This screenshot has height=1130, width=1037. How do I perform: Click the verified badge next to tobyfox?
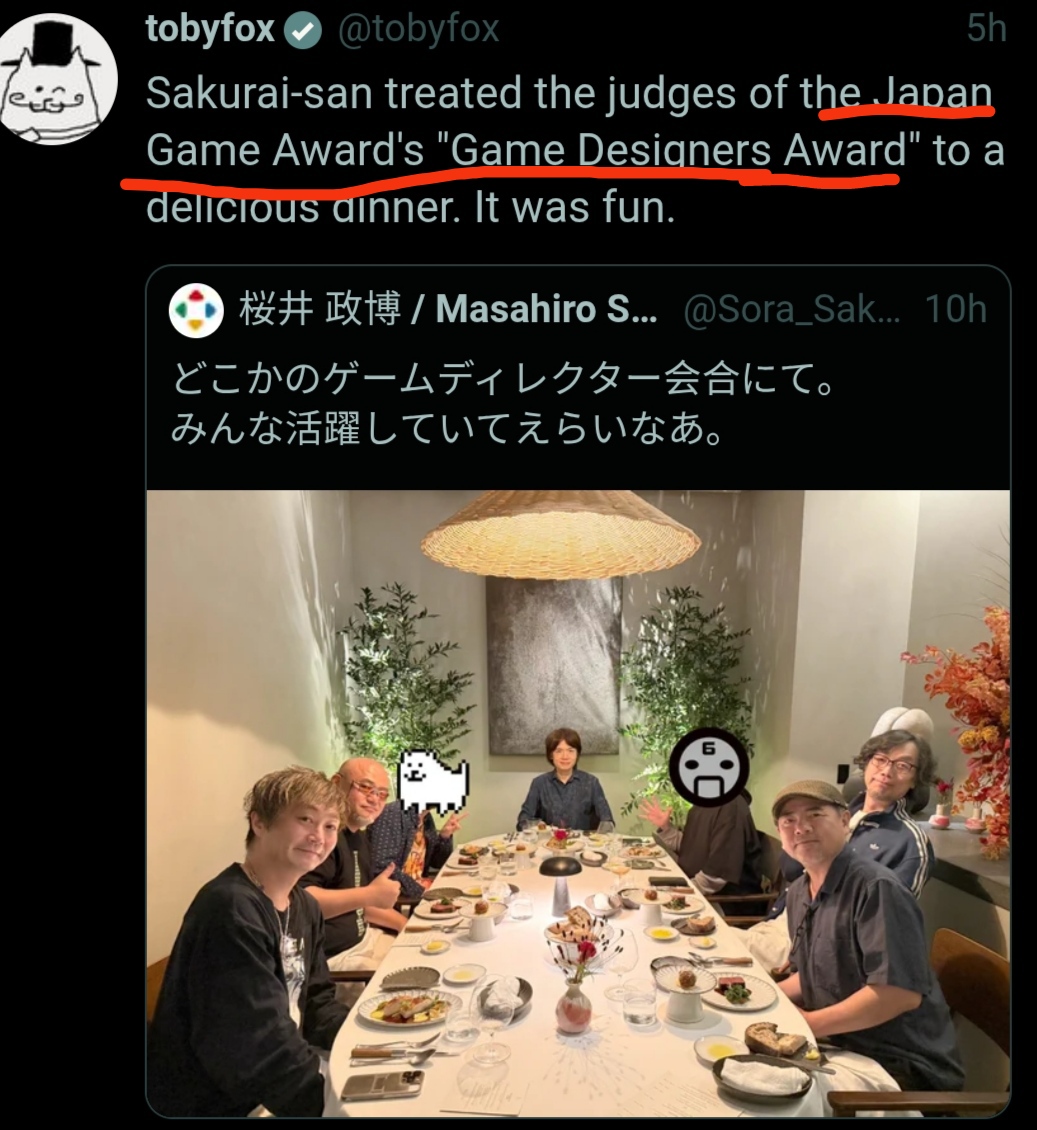tap(303, 32)
